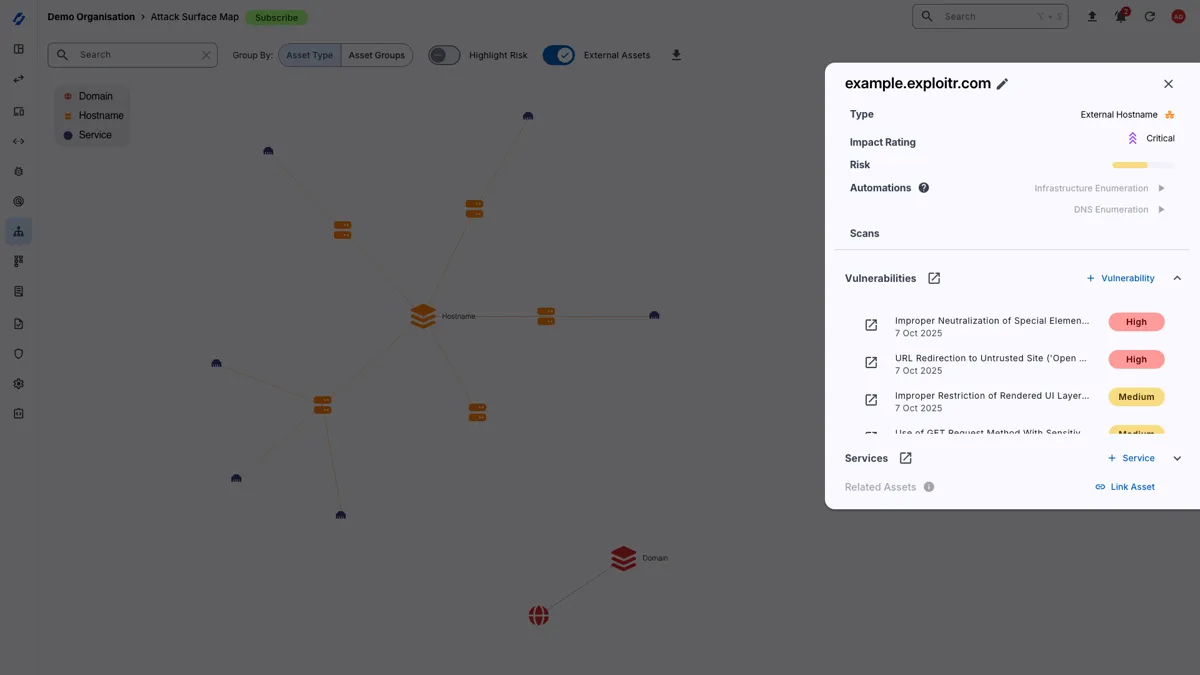Click the notifications bell icon
This screenshot has height=675, width=1200.
coord(1120,16)
